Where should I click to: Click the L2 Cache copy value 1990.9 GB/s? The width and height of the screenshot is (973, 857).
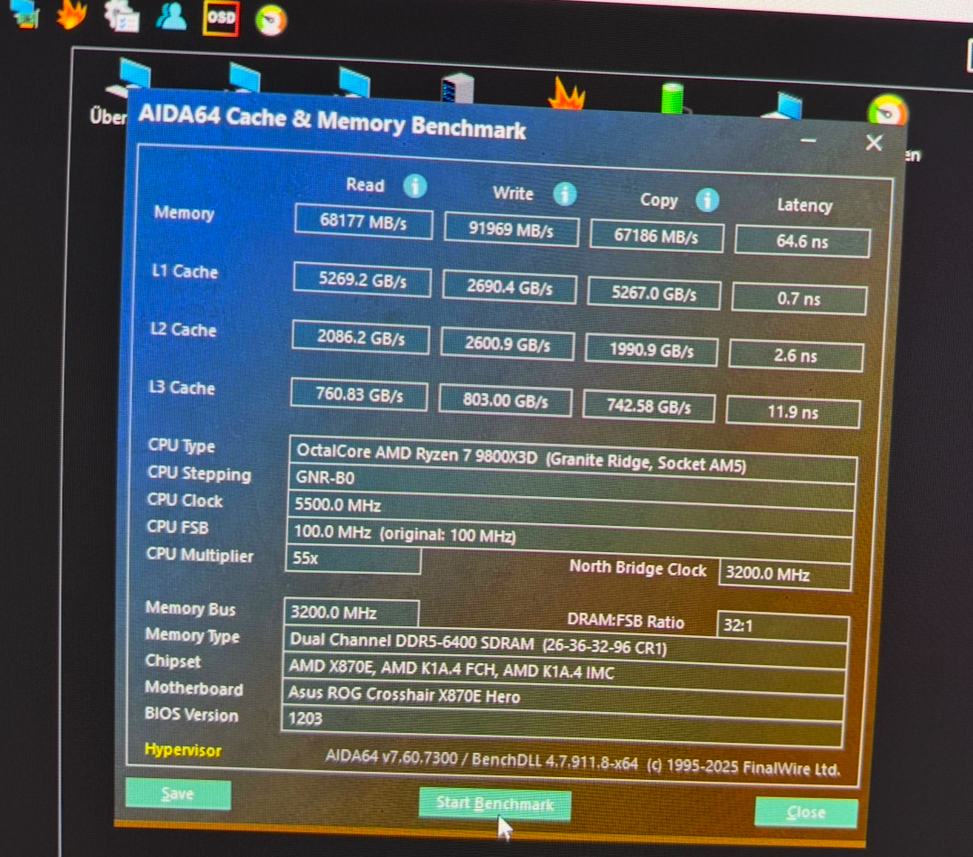click(x=652, y=350)
